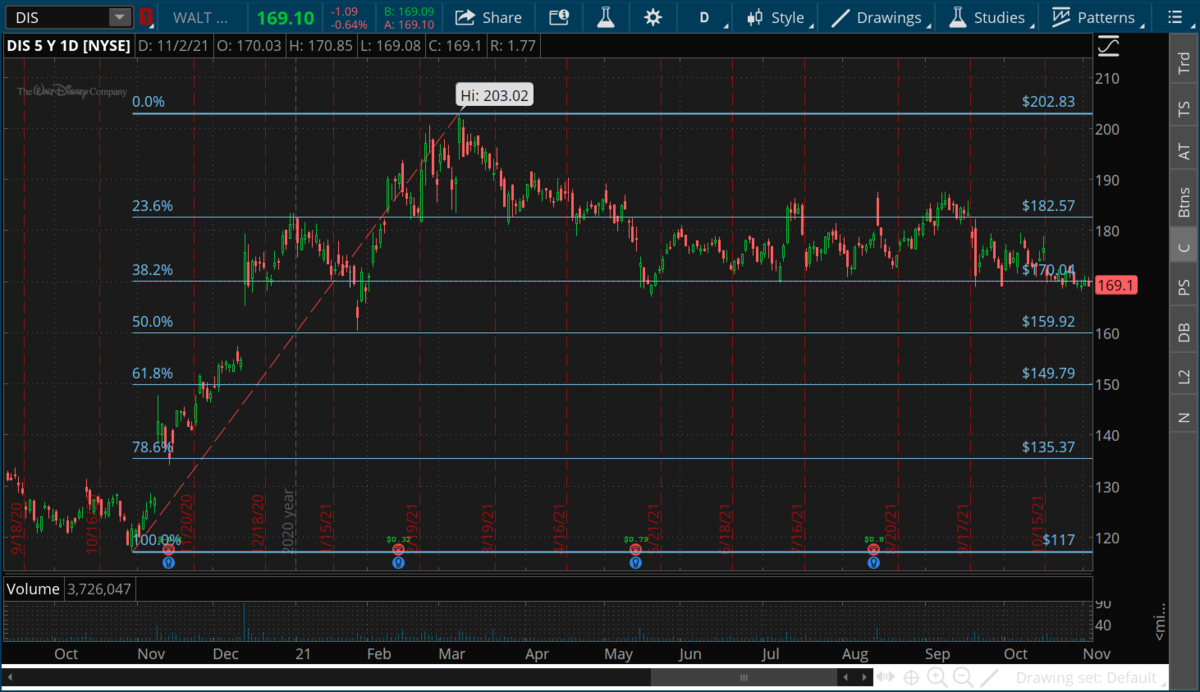Click into the DIS symbol input field
This screenshot has height=692, width=1200.
click(x=58, y=18)
